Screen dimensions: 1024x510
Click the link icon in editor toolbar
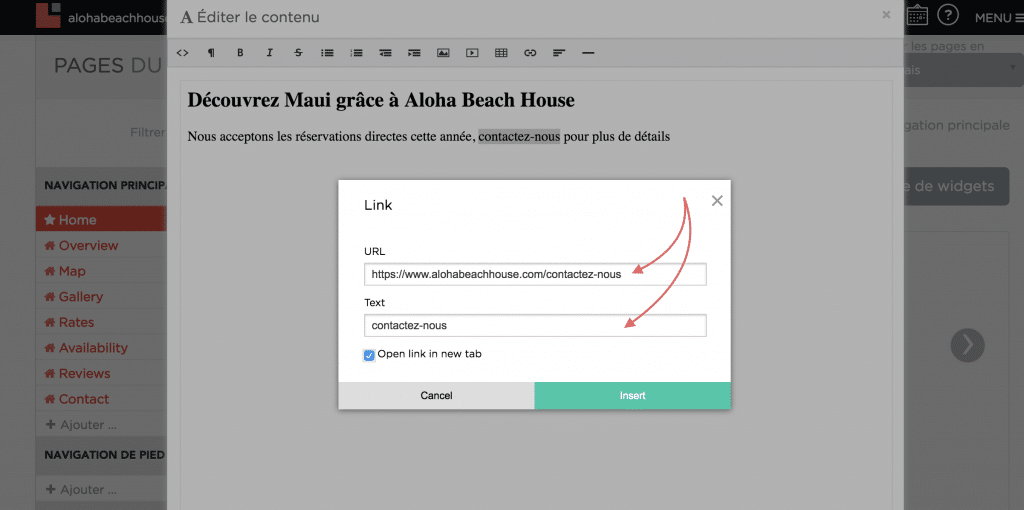530,53
